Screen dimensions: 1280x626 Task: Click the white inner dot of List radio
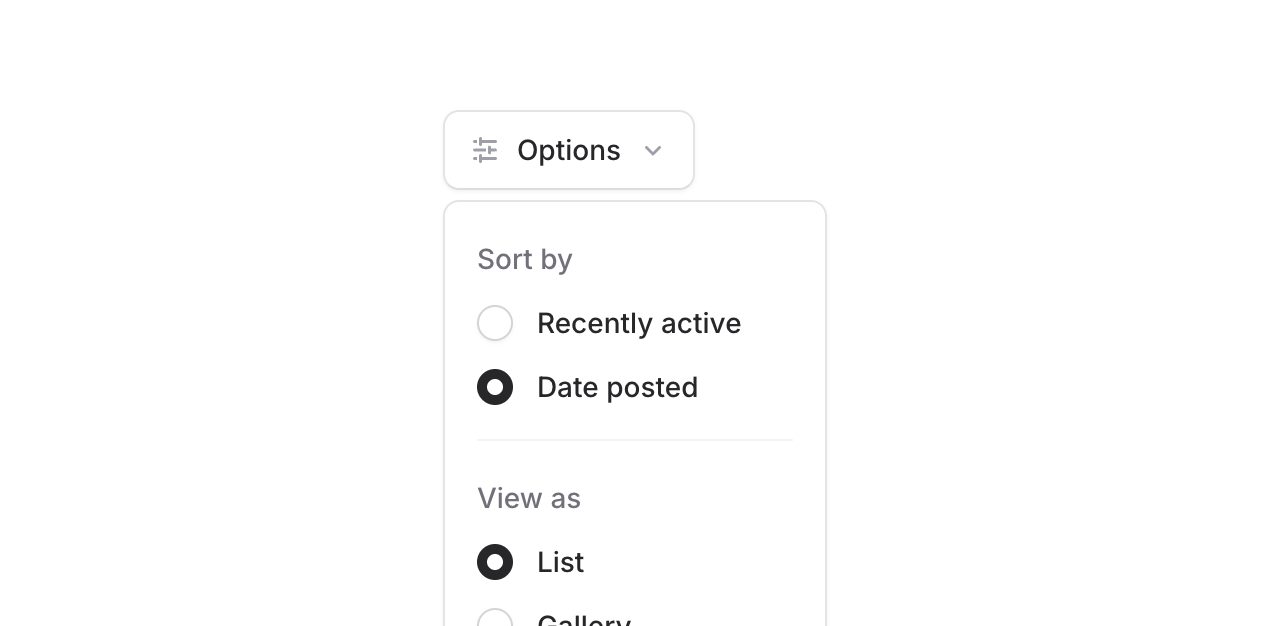[495, 562]
